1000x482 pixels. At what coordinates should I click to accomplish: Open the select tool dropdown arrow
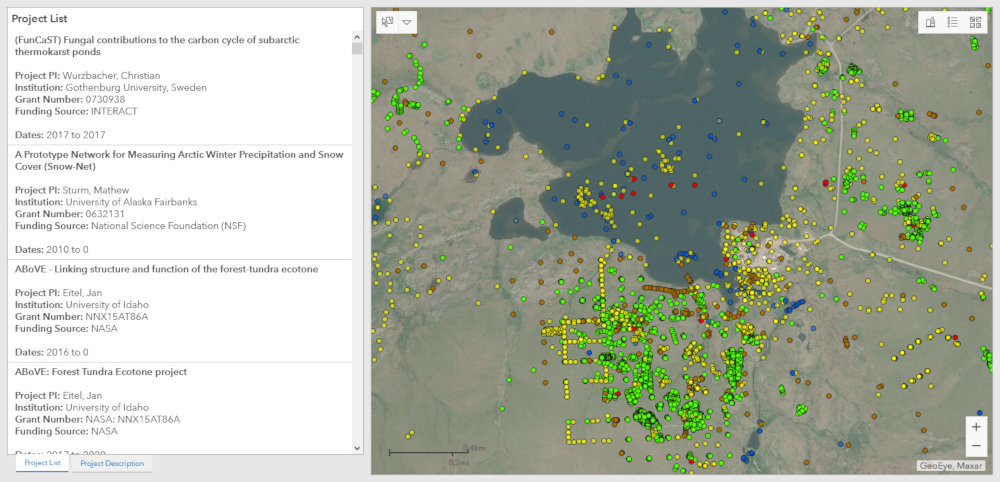tap(407, 22)
